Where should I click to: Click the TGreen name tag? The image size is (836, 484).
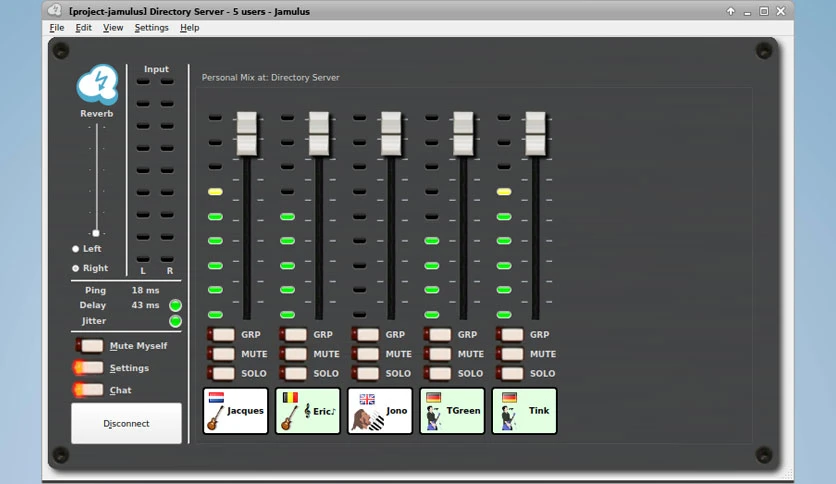coord(452,411)
